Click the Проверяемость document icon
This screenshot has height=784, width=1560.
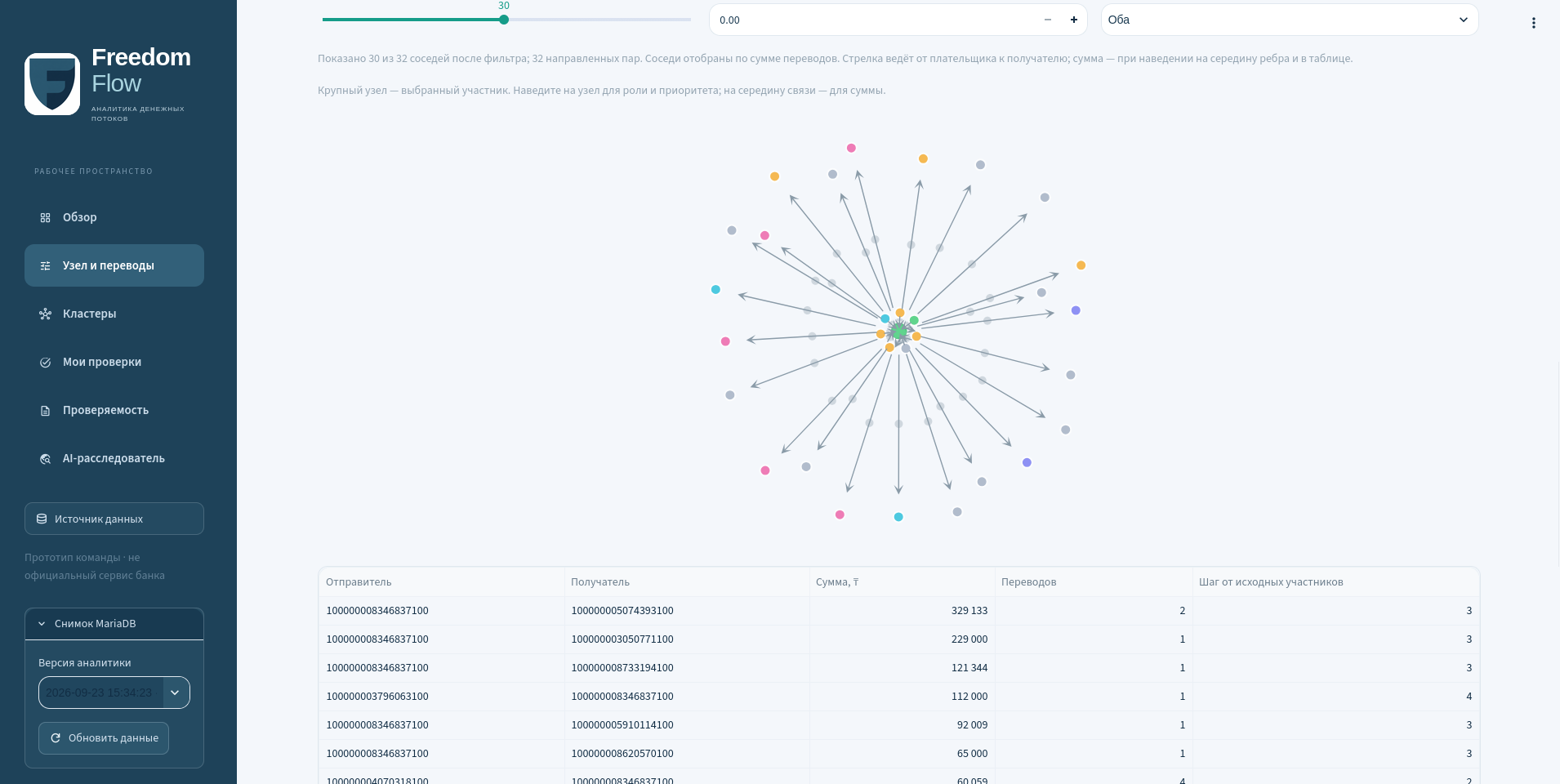coord(46,410)
